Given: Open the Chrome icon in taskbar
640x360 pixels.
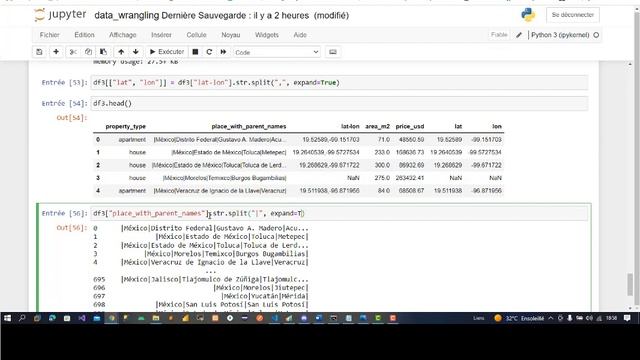Looking at the screenshot, I should (111, 318).
